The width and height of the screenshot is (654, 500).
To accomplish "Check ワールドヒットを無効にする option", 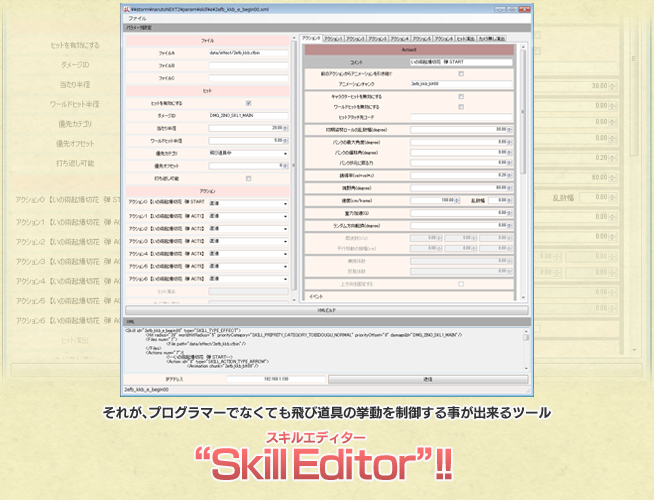I will point(461,107).
